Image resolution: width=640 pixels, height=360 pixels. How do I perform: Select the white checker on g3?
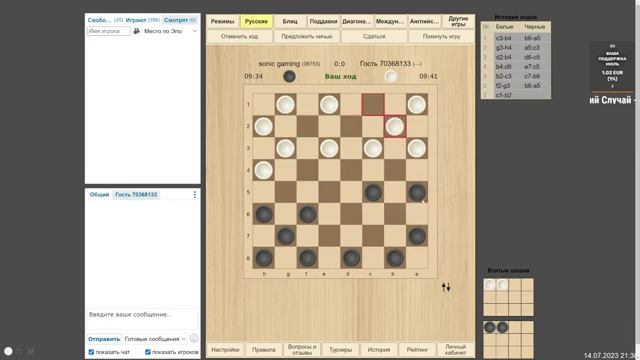point(285,148)
